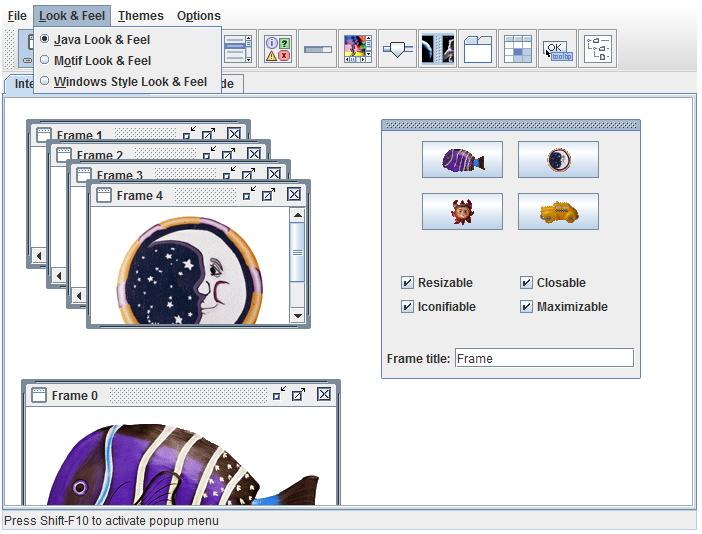Create a new frame with sun button

click(462, 211)
